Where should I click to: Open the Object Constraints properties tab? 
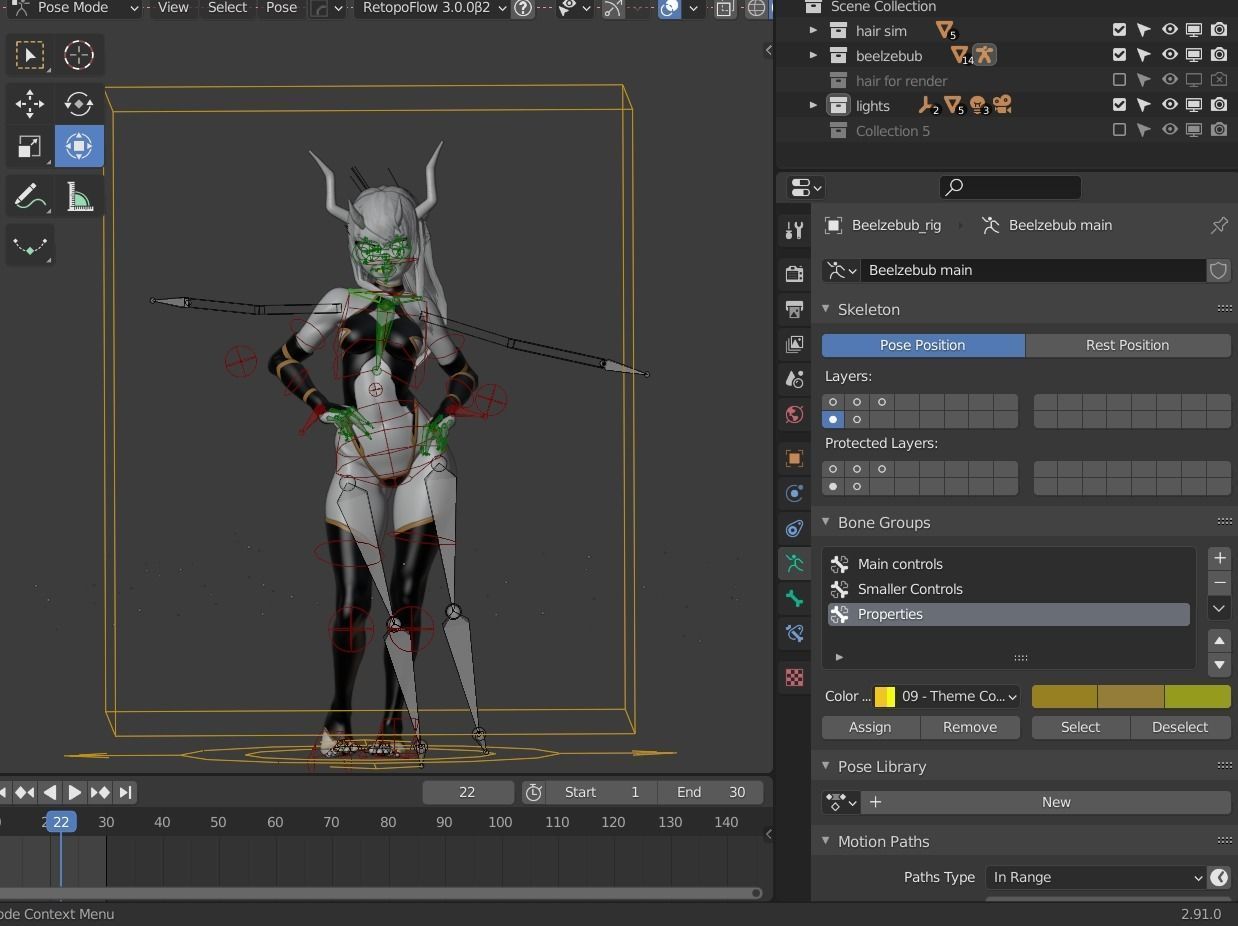tap(795, 528)
